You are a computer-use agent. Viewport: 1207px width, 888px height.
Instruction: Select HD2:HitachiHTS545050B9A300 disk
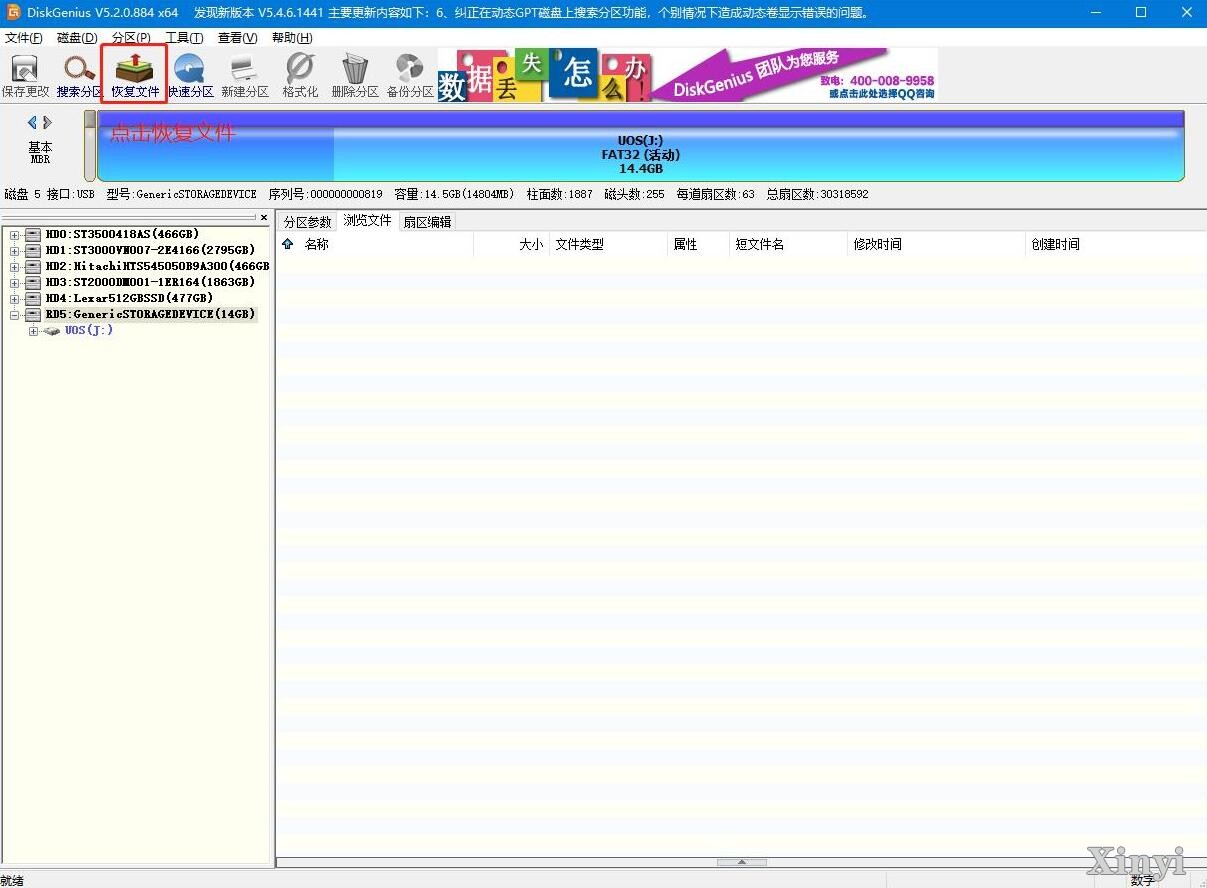pyautogui.click(x=157, y=266)
